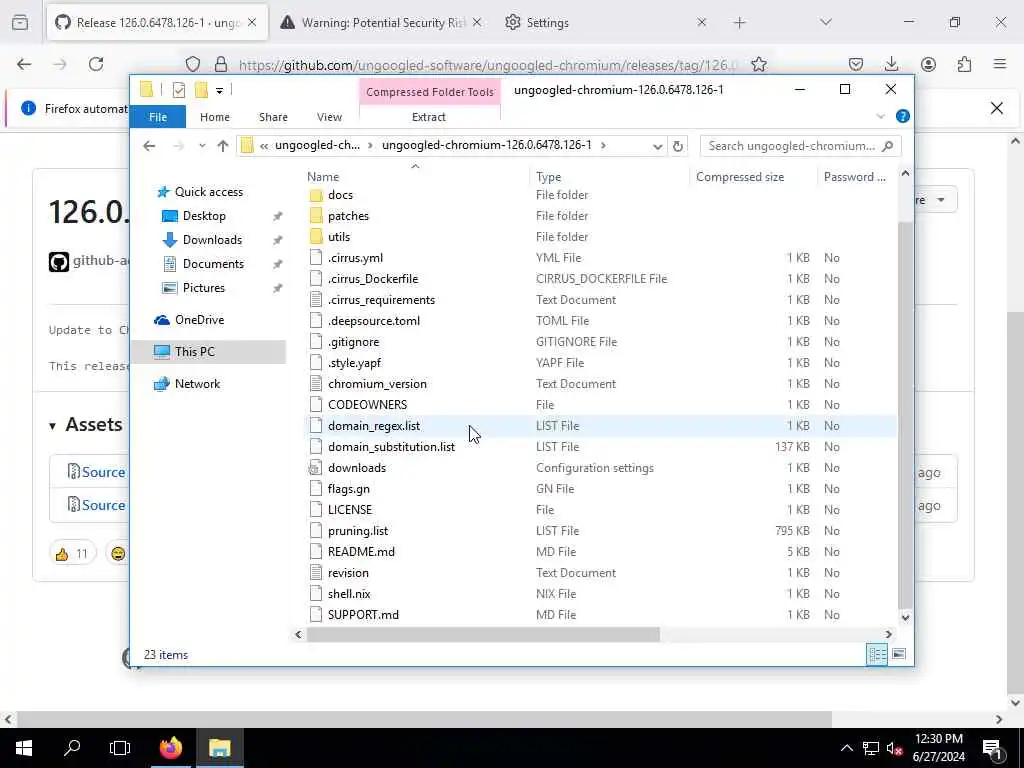Click Explorer vertical scrollbar down arrow

tap(905, 617)
